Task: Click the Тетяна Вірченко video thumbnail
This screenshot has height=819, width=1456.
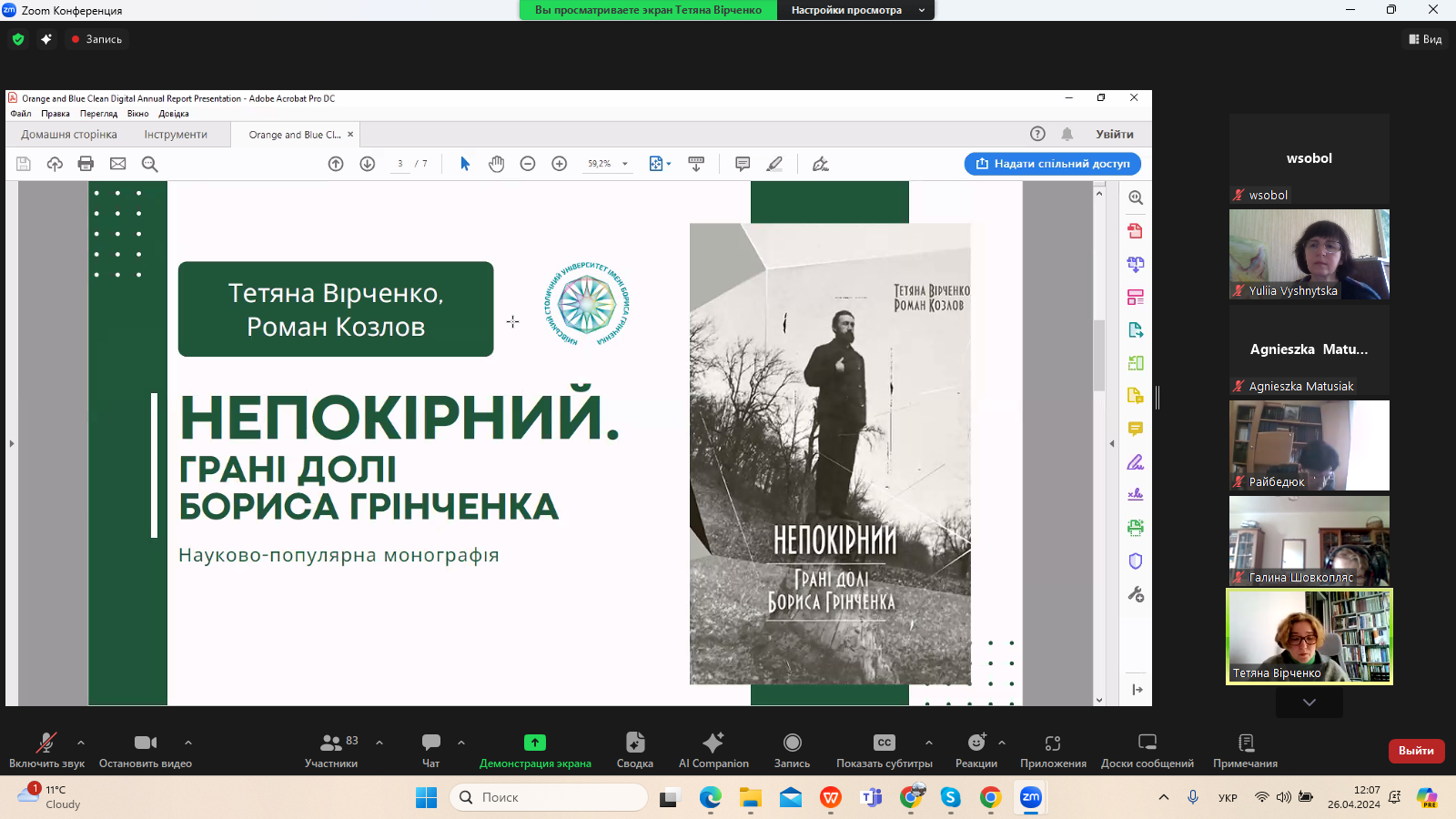Action: click(1309, 636)
